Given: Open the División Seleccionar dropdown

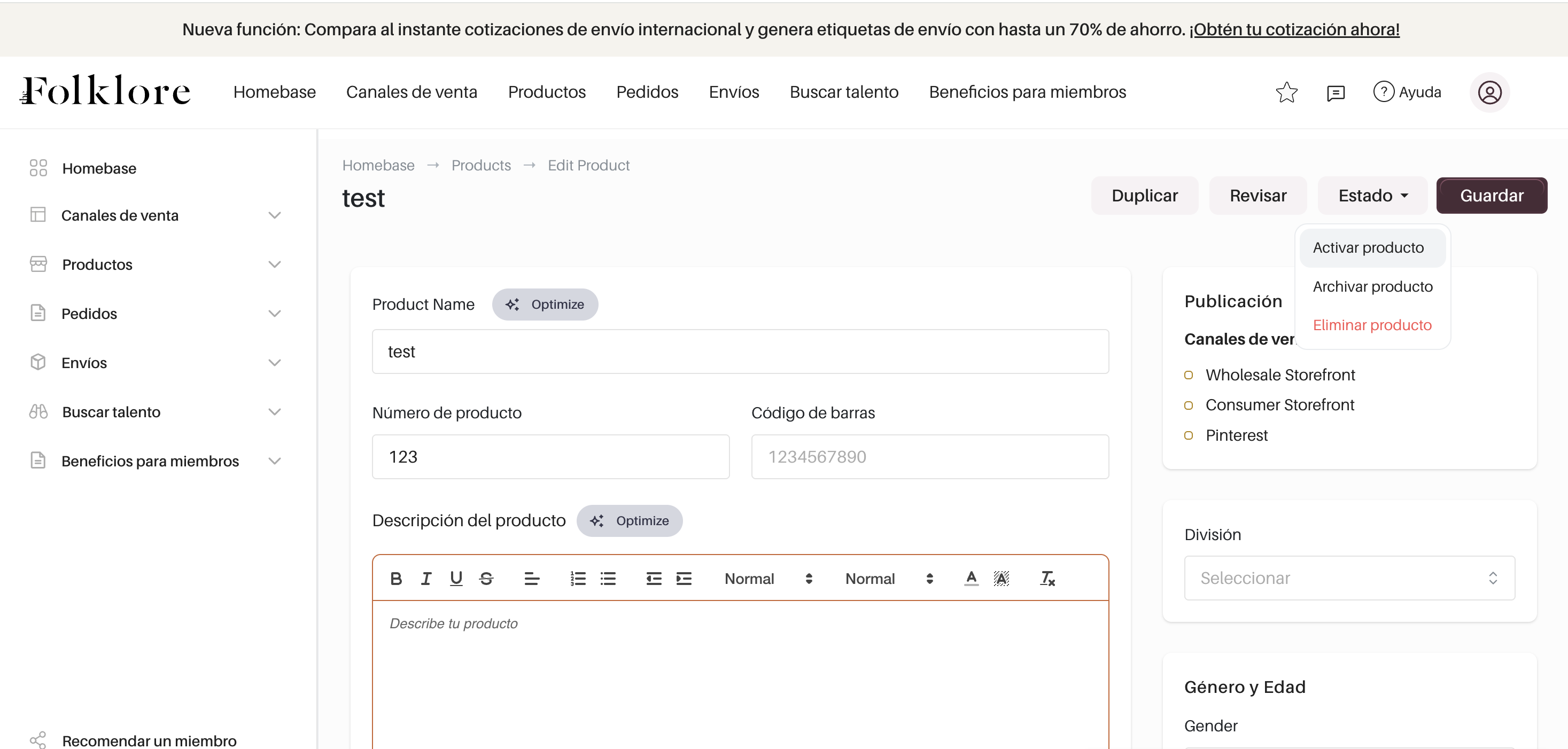Looking at the screenshot, I should tap(1349, 578).
